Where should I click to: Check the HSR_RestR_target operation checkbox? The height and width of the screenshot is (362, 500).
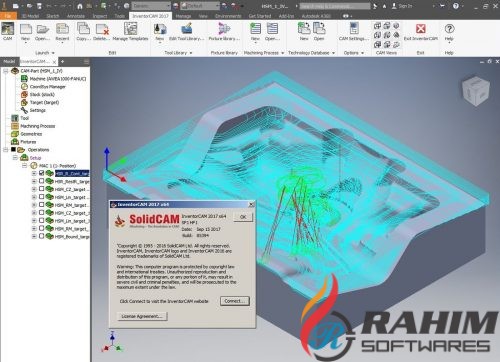point(42,181)
